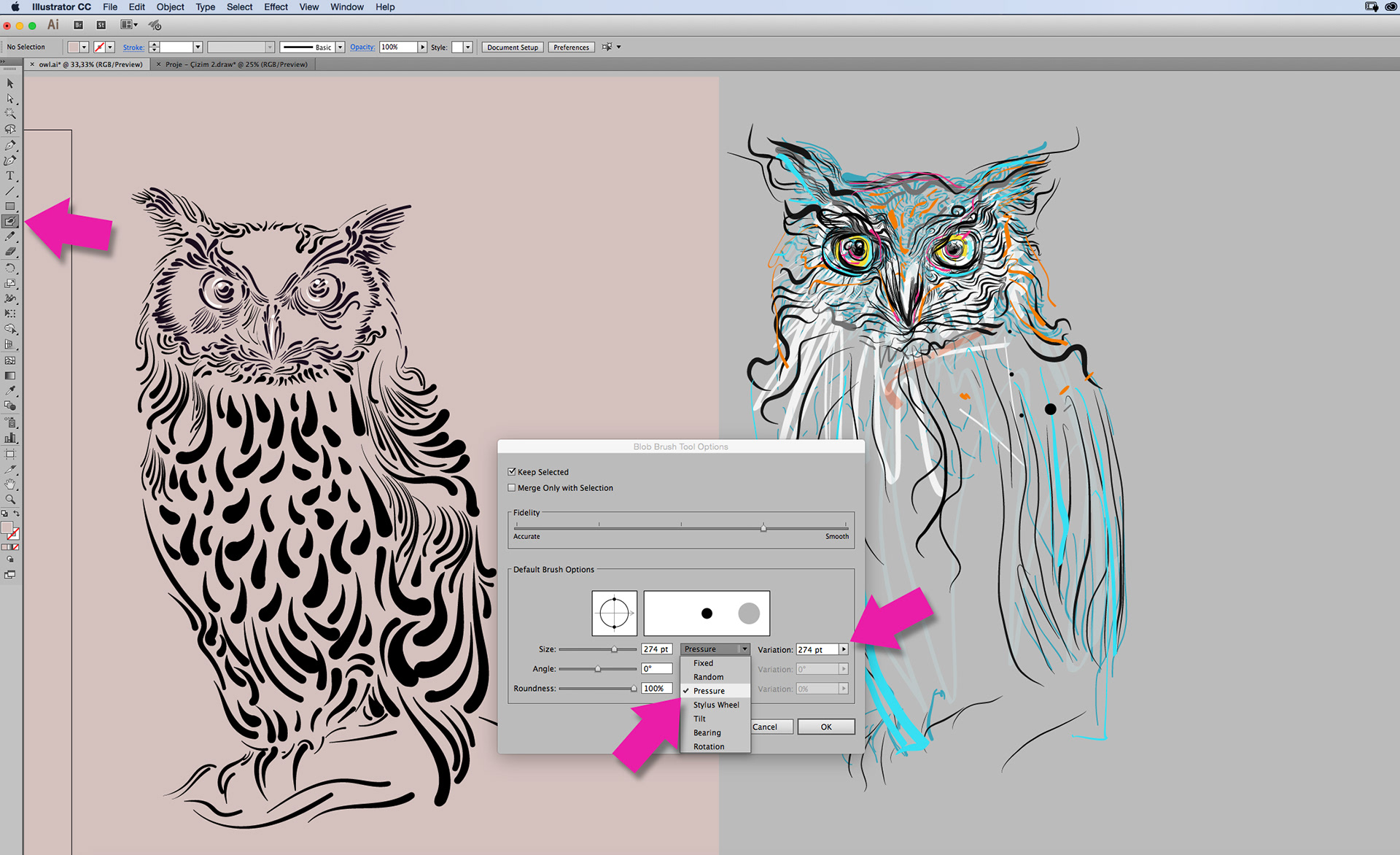Open the Effect menu
The width and height of the screenshot is (1400, 855).
(x=276, y=7)
